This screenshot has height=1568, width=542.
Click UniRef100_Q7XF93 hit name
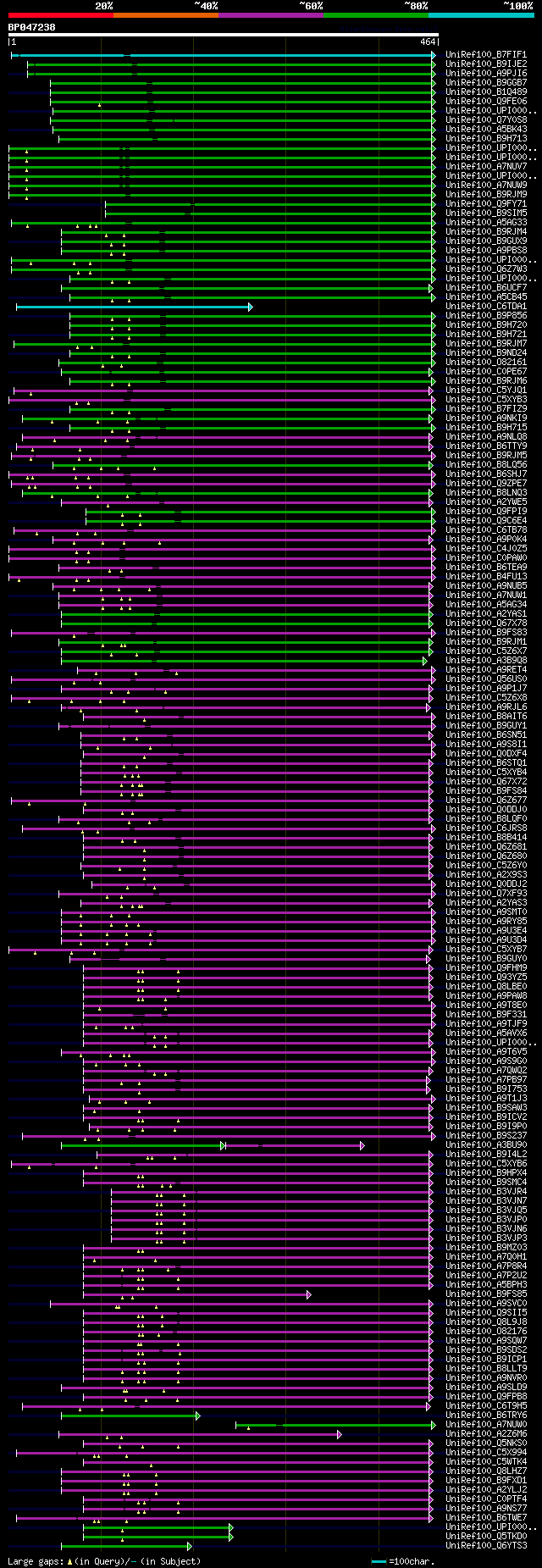click(486, 894)
